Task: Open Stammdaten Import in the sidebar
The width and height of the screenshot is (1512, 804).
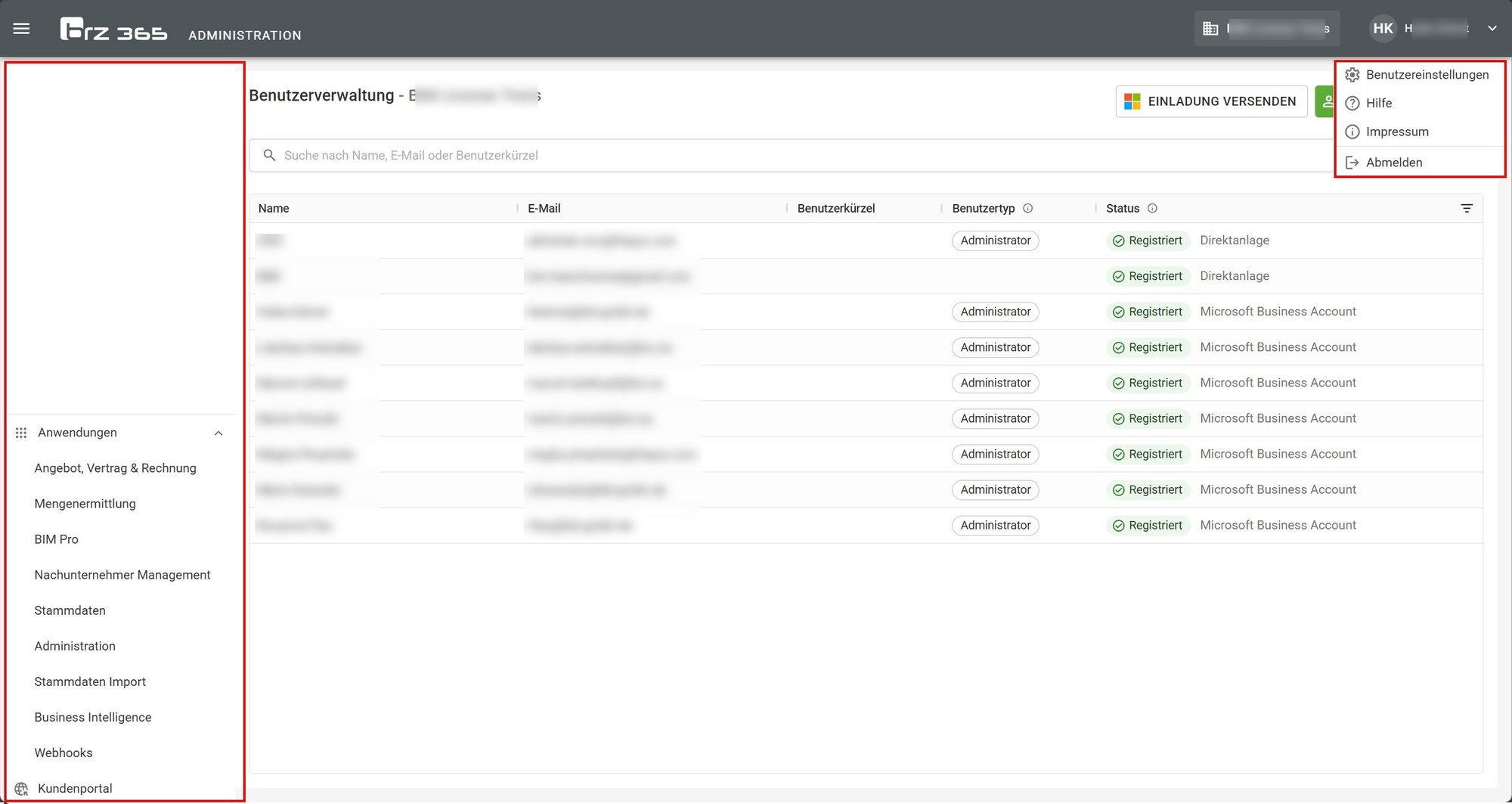Action: tap(90, 681)
